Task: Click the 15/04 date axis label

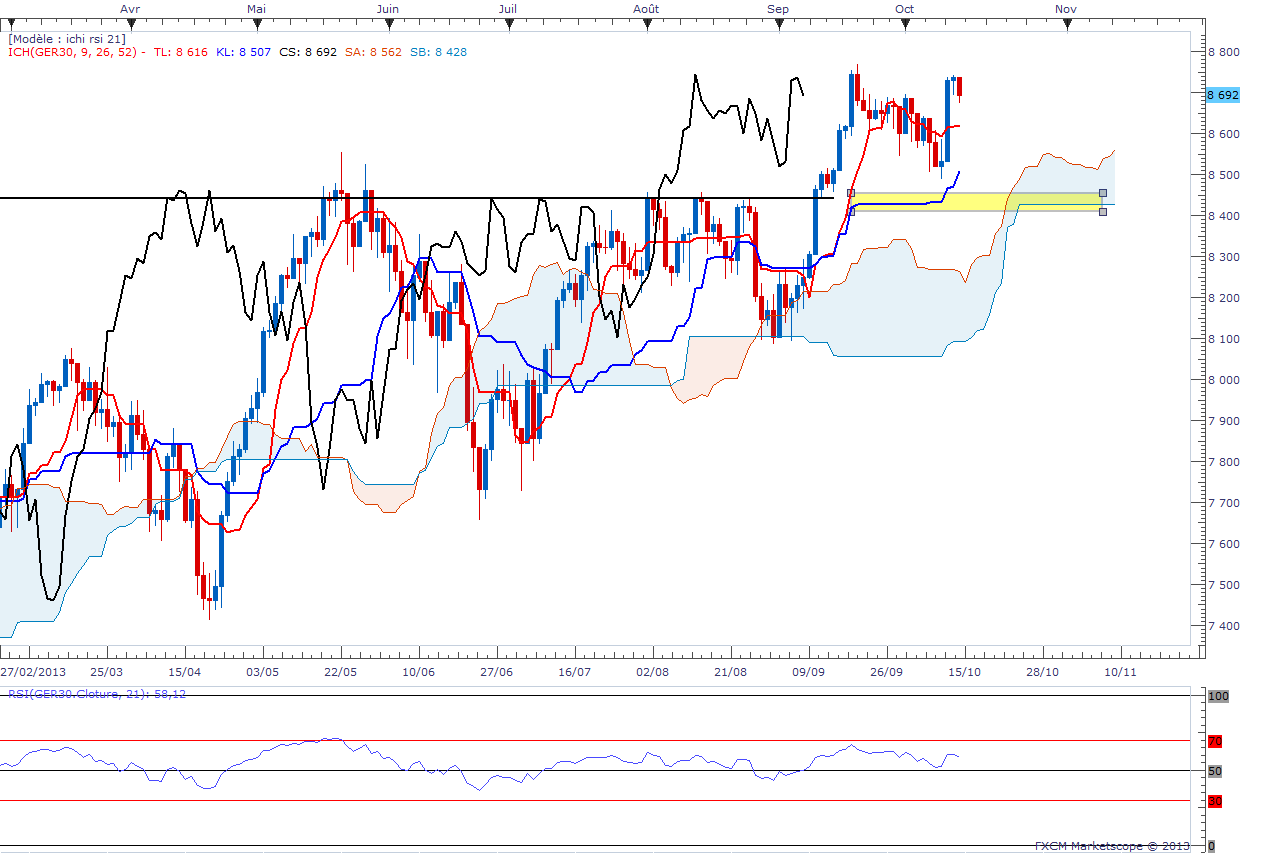Action: coord(185,672)
